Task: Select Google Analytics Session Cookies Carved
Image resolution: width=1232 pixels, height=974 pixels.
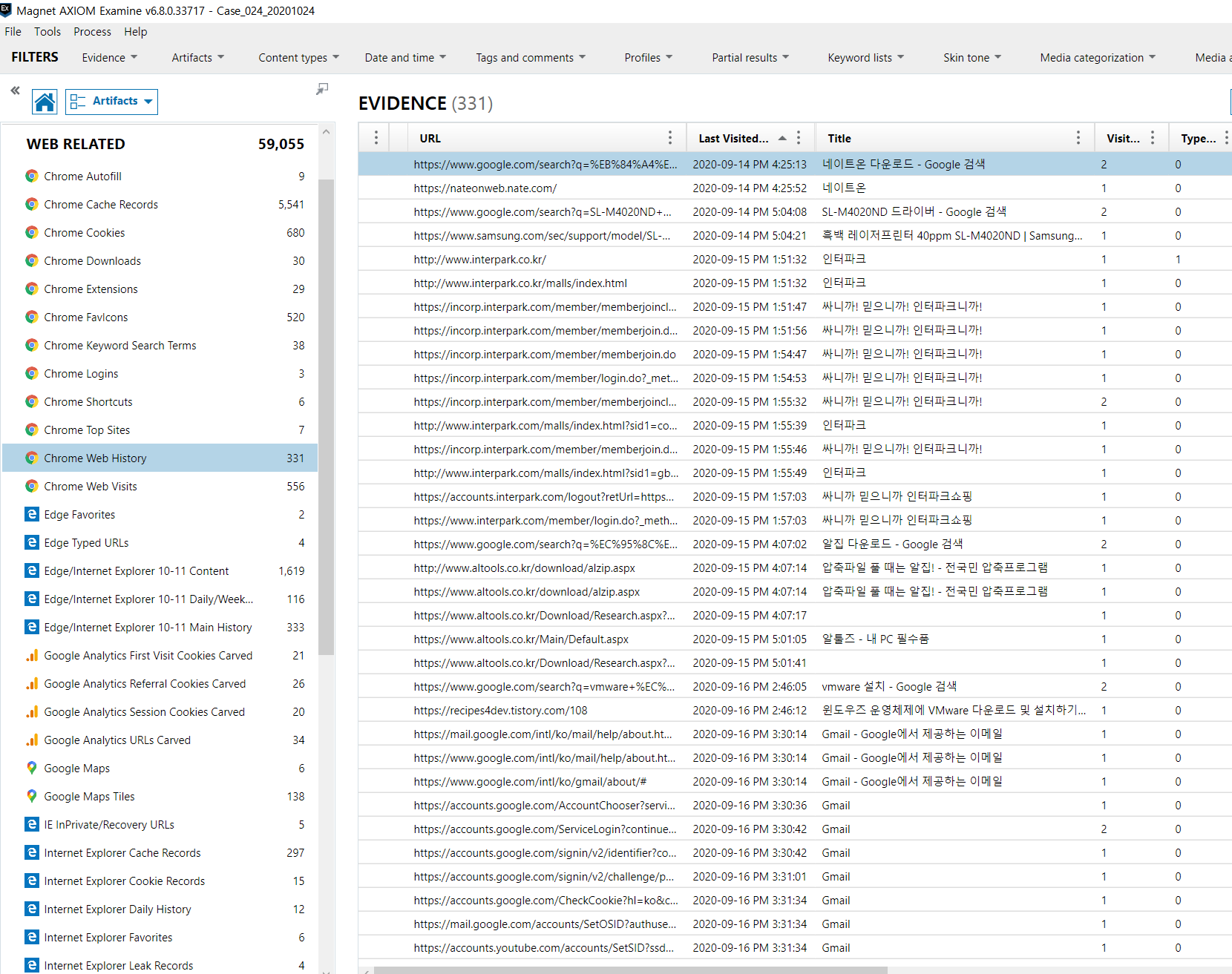Action: coord(160,712)
